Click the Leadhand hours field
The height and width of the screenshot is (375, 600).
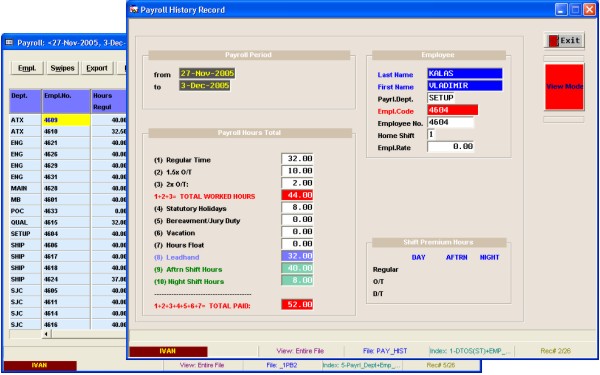[297, 256]
